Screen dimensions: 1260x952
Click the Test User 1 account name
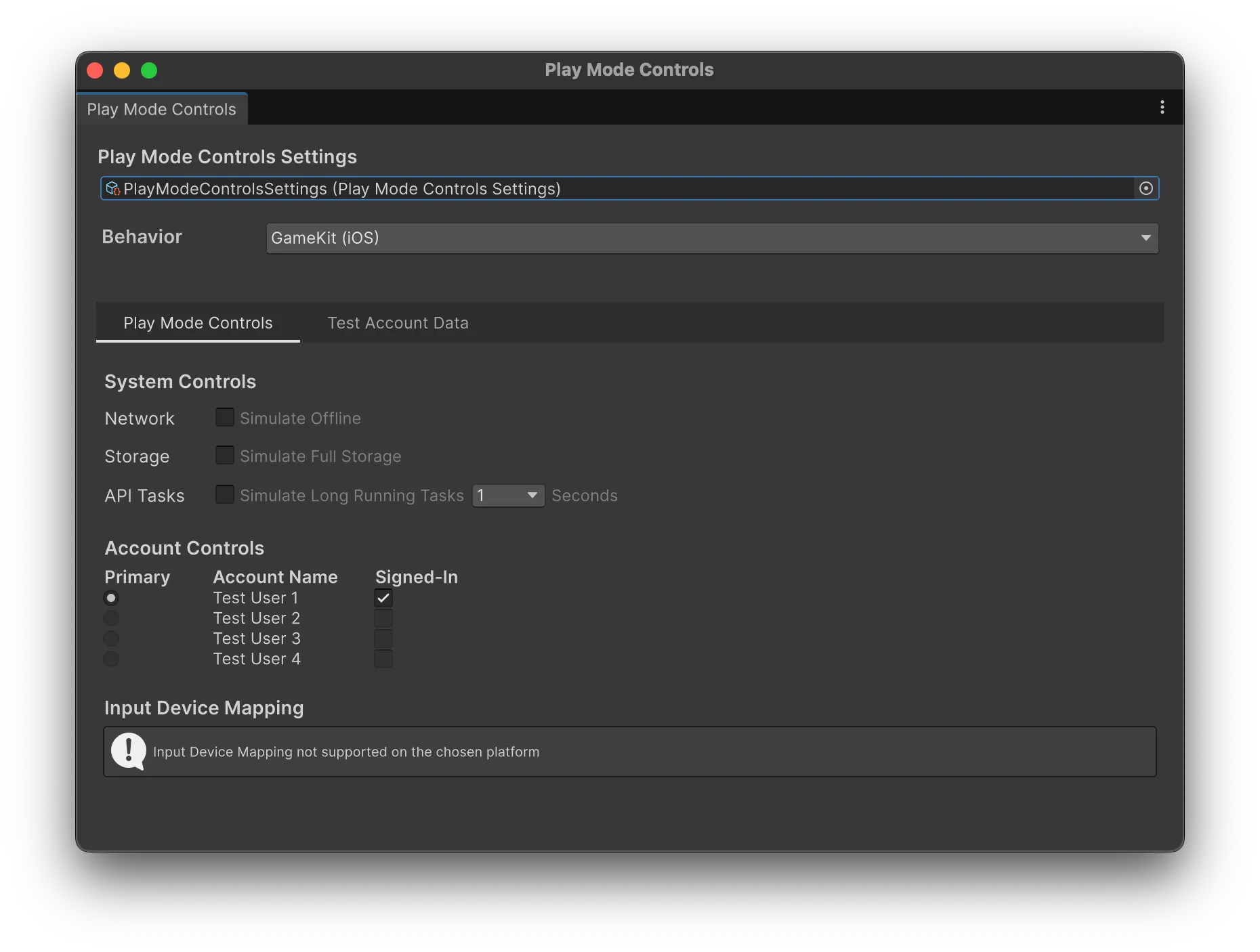coord(255,598)
